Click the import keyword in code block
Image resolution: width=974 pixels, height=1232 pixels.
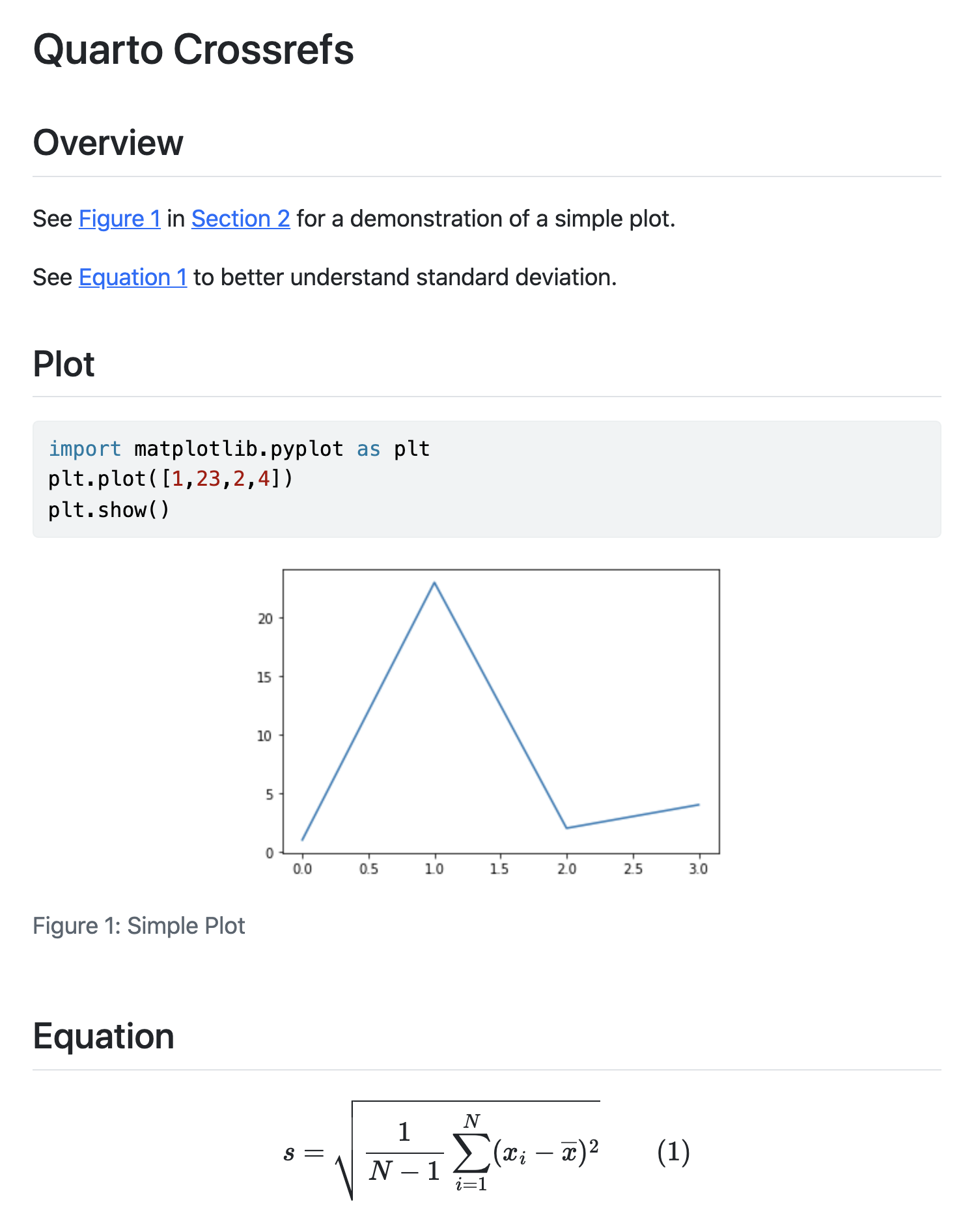pos(85,449)
